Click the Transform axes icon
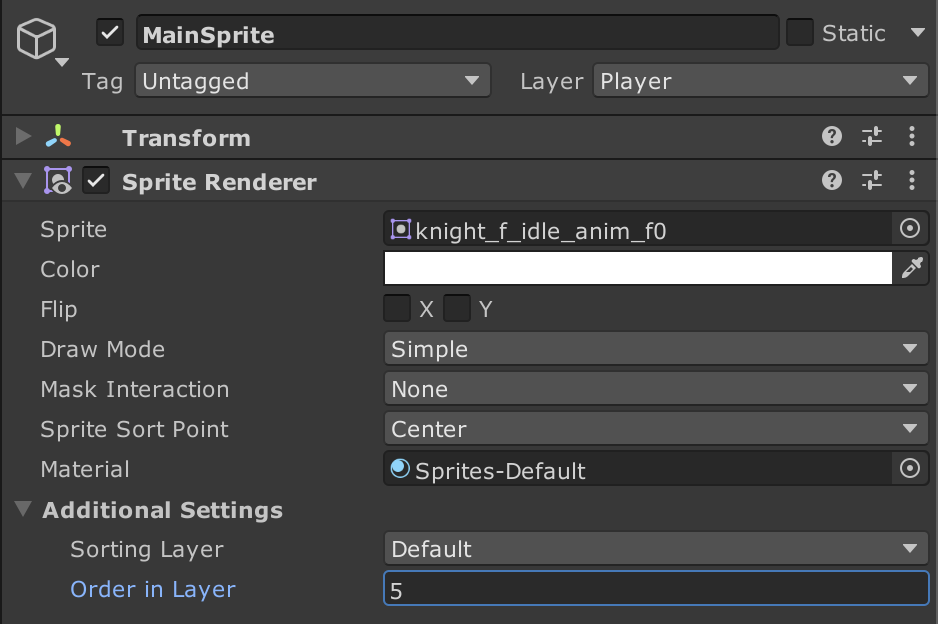 58,136
